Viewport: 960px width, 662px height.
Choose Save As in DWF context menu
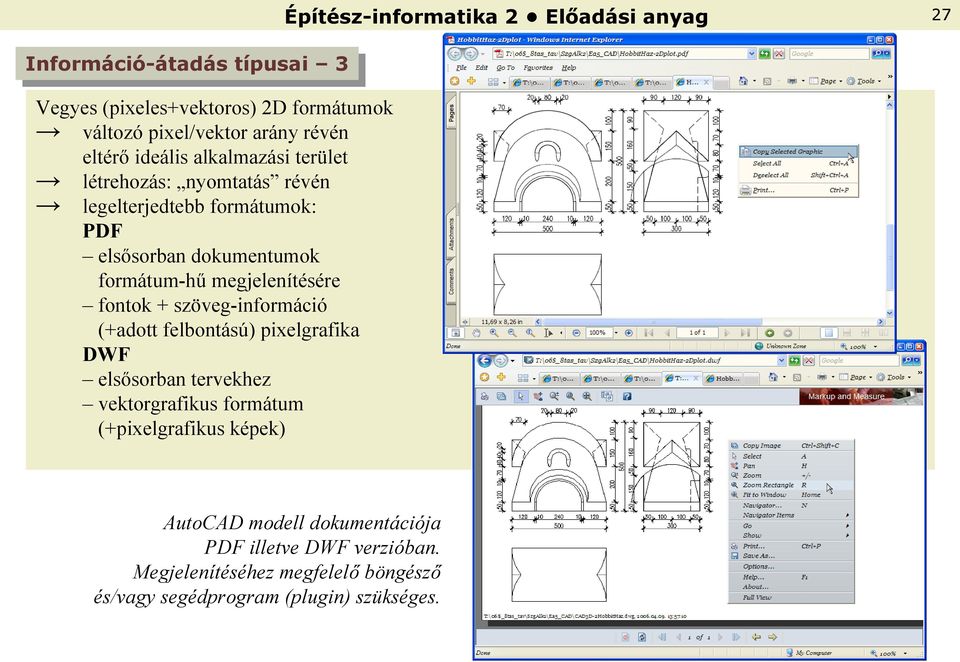[x=790, y=556]
